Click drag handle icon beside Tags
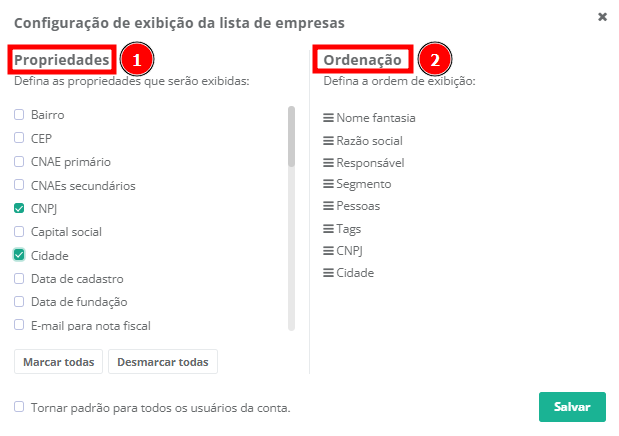Viewport: 619px width, 436px height. point(328,228)
